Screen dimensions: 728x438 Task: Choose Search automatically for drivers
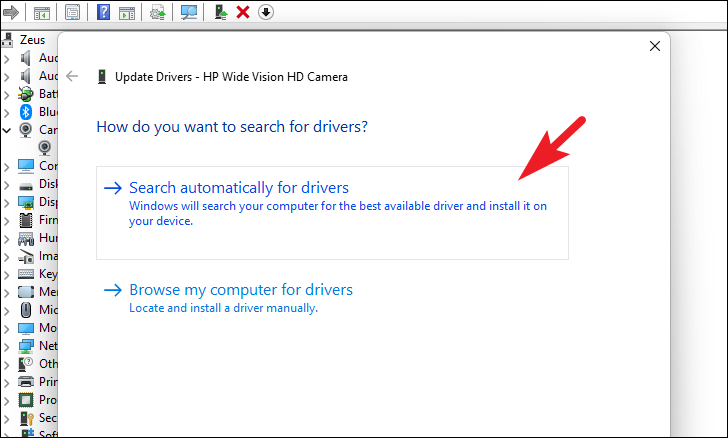(332, 213)
